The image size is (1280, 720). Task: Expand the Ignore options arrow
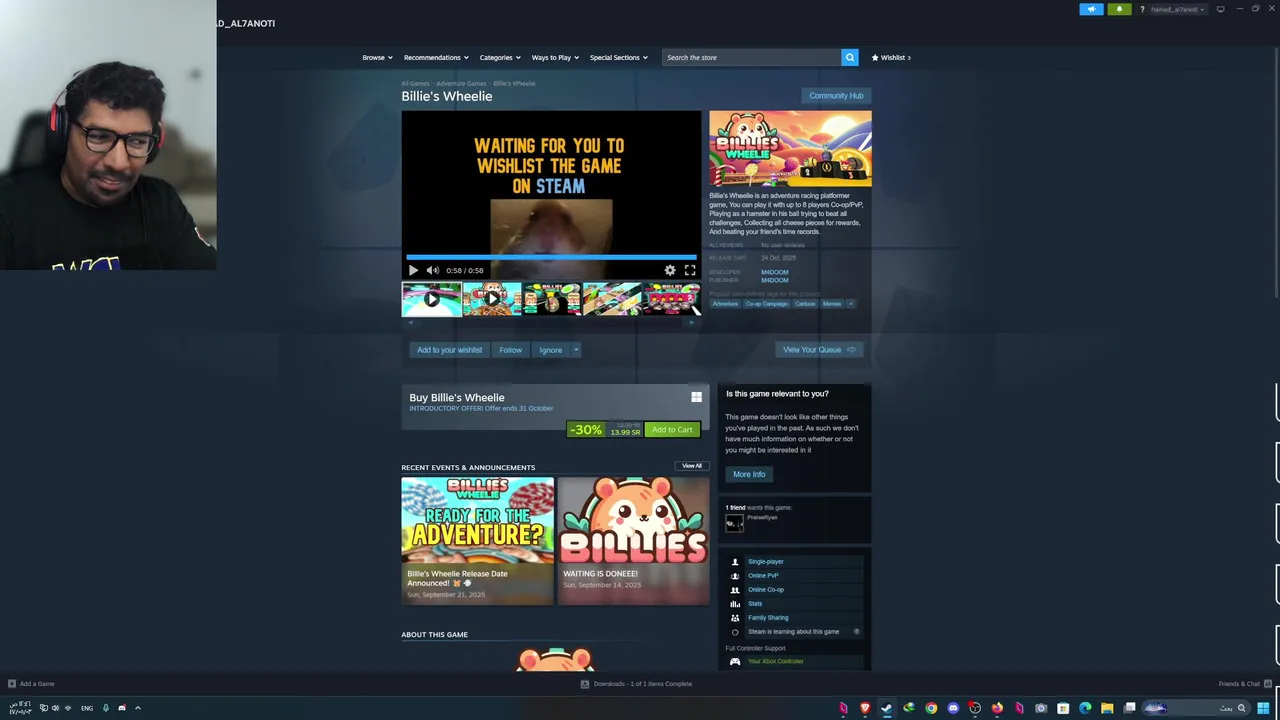[575, 350]
